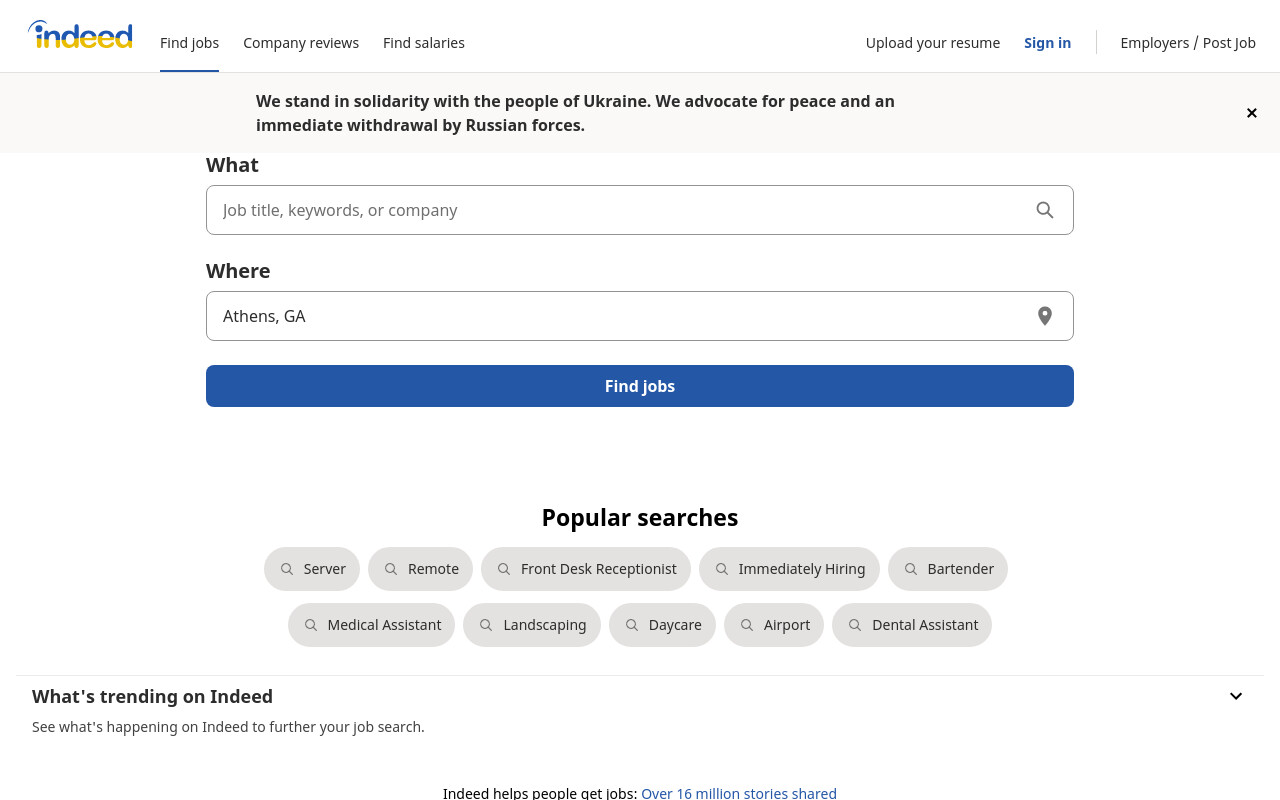The height and width of the screenshot is (800, 1280).
Task: Choose the Server popular search
Action: [312, 569]
